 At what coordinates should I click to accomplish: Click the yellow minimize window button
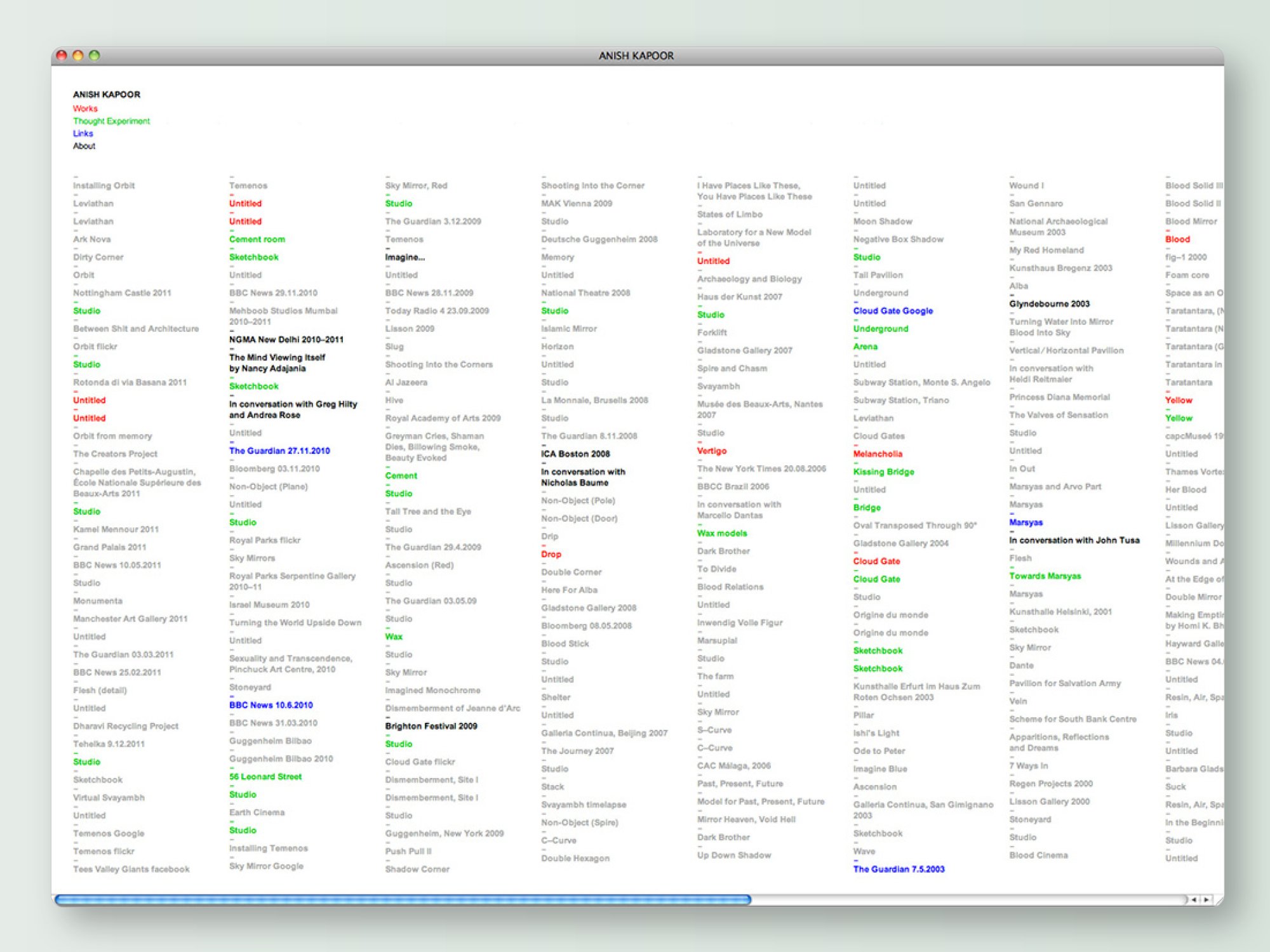point(78,55)
